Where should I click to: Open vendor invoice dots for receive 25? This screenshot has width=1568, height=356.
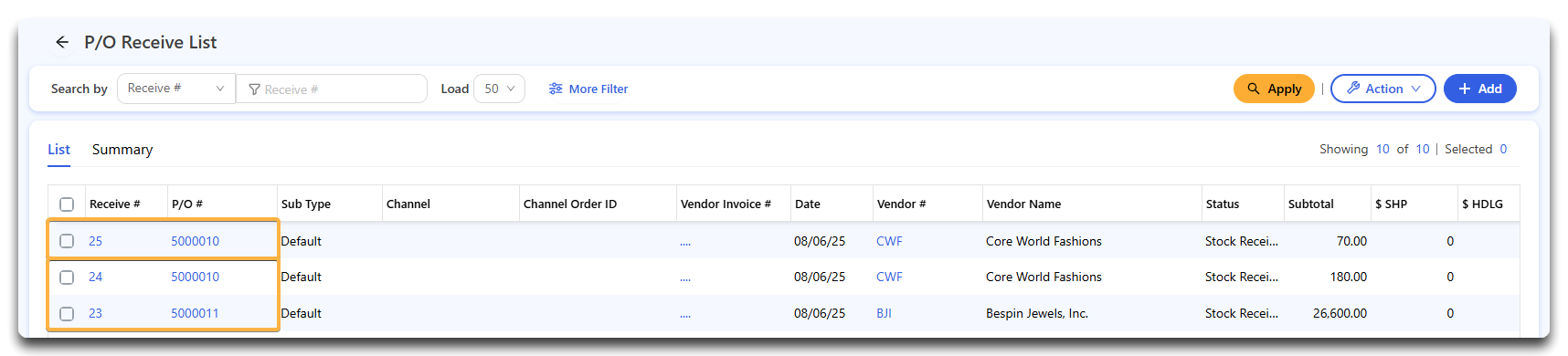pyautogui.click(x=685, y=242)
